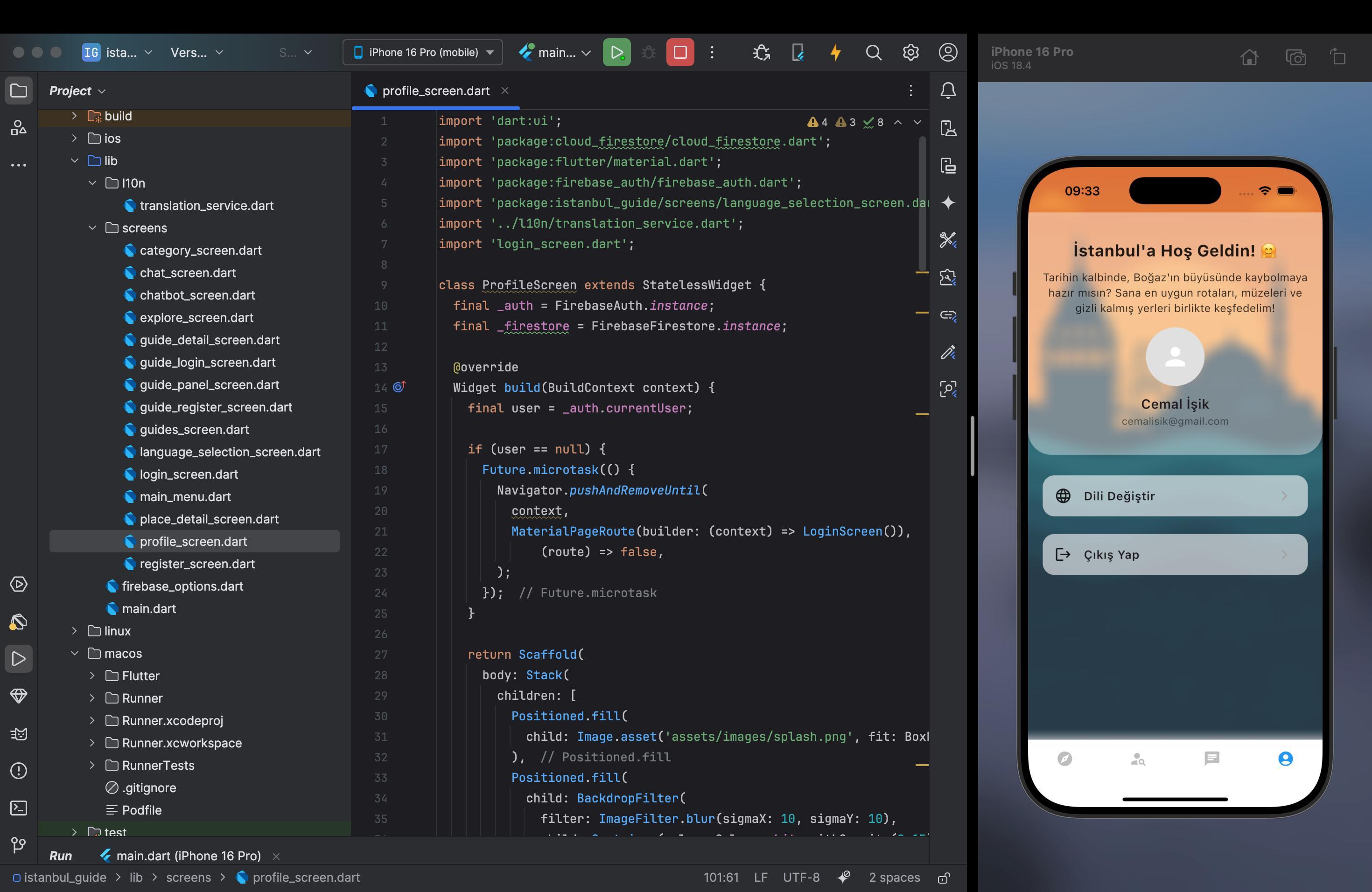Tap the Explore compass tab in the app

point(1065,759)
